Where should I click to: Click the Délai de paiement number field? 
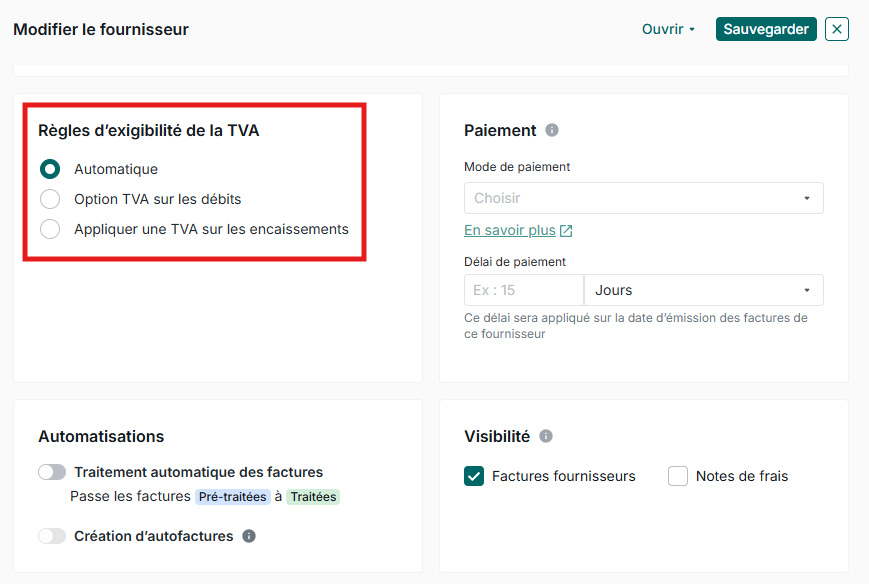pos(523,290)
